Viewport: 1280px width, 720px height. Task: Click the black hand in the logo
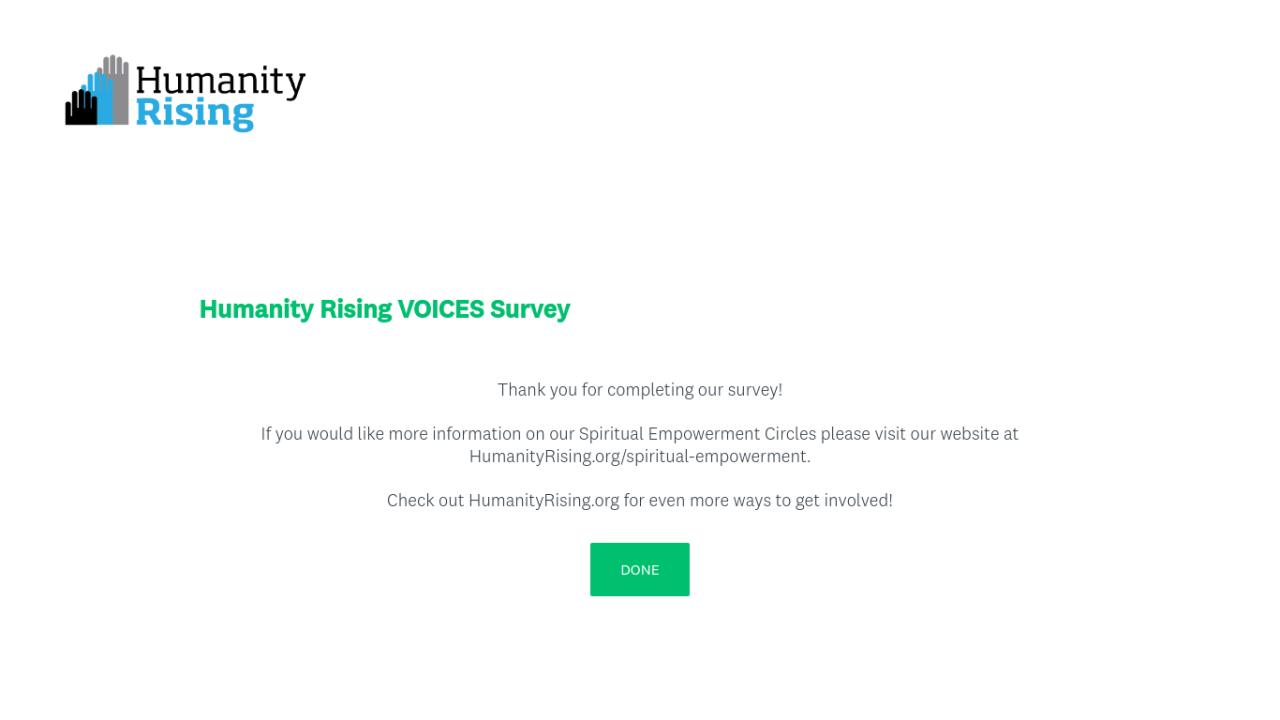pyautogui.click(x=80, y=108)
